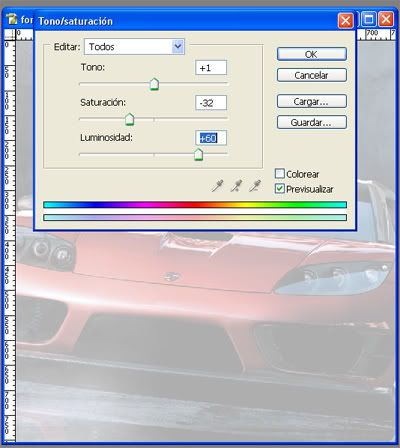Click the Tono value field

pos(211,68)
